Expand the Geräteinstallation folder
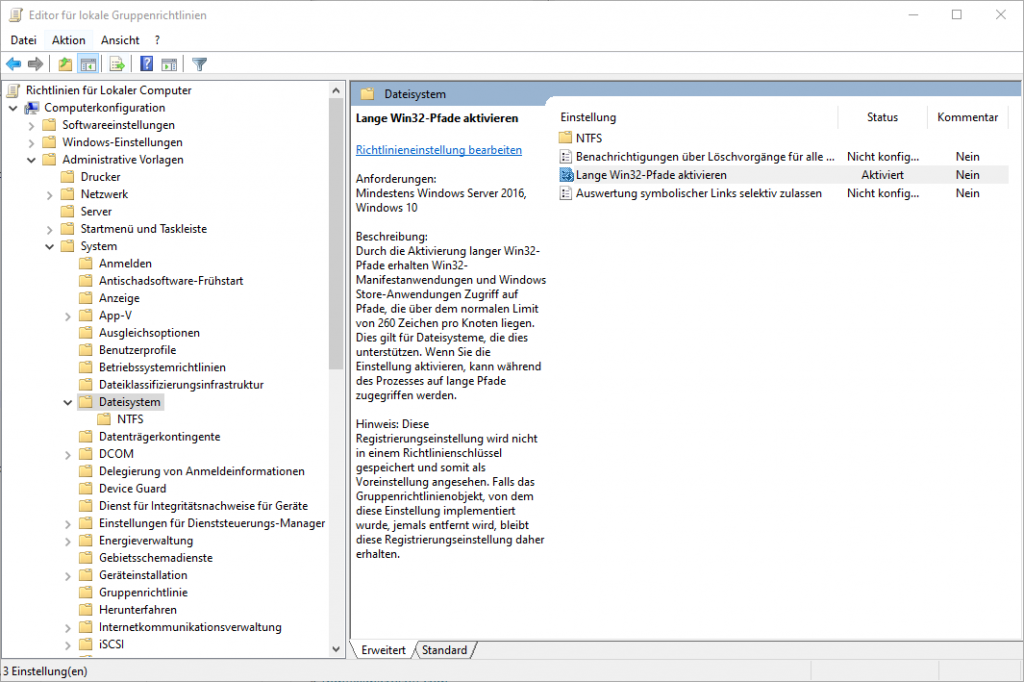 click(x=68, y=576)
